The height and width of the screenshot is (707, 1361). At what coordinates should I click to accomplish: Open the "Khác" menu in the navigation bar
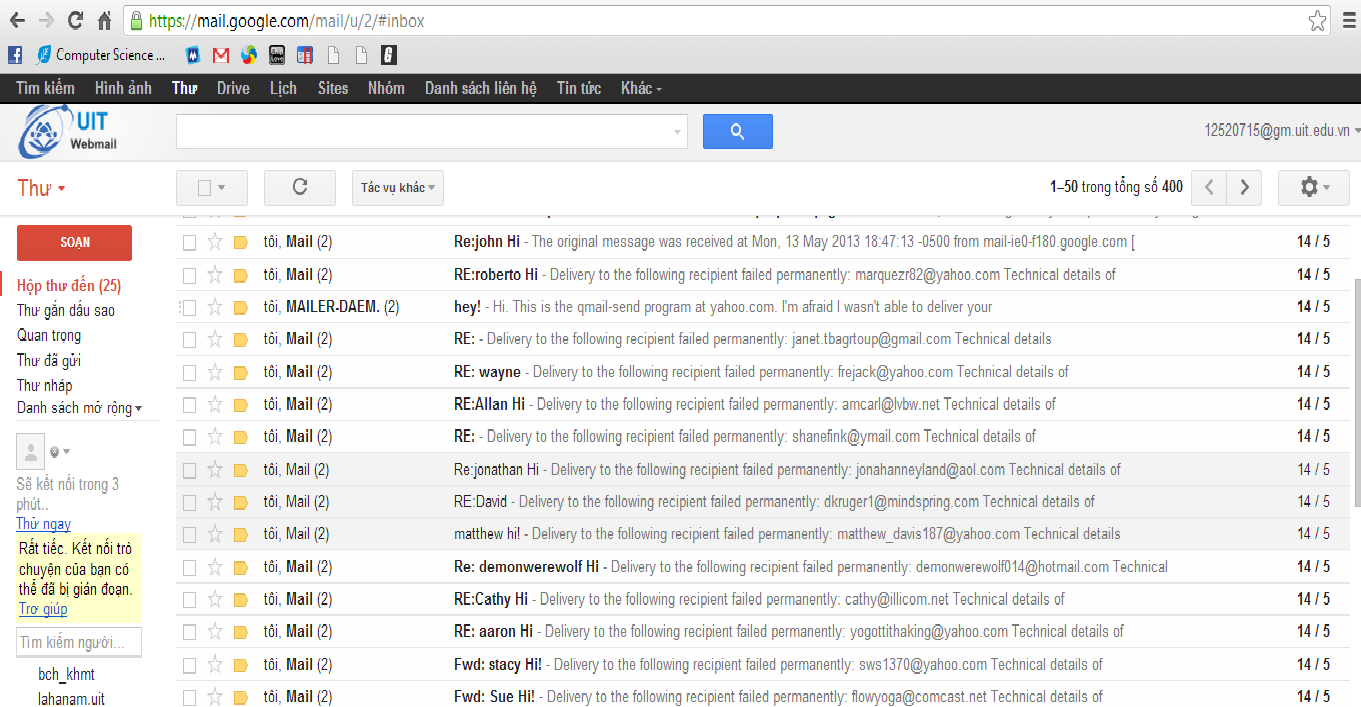click(638, 88)
